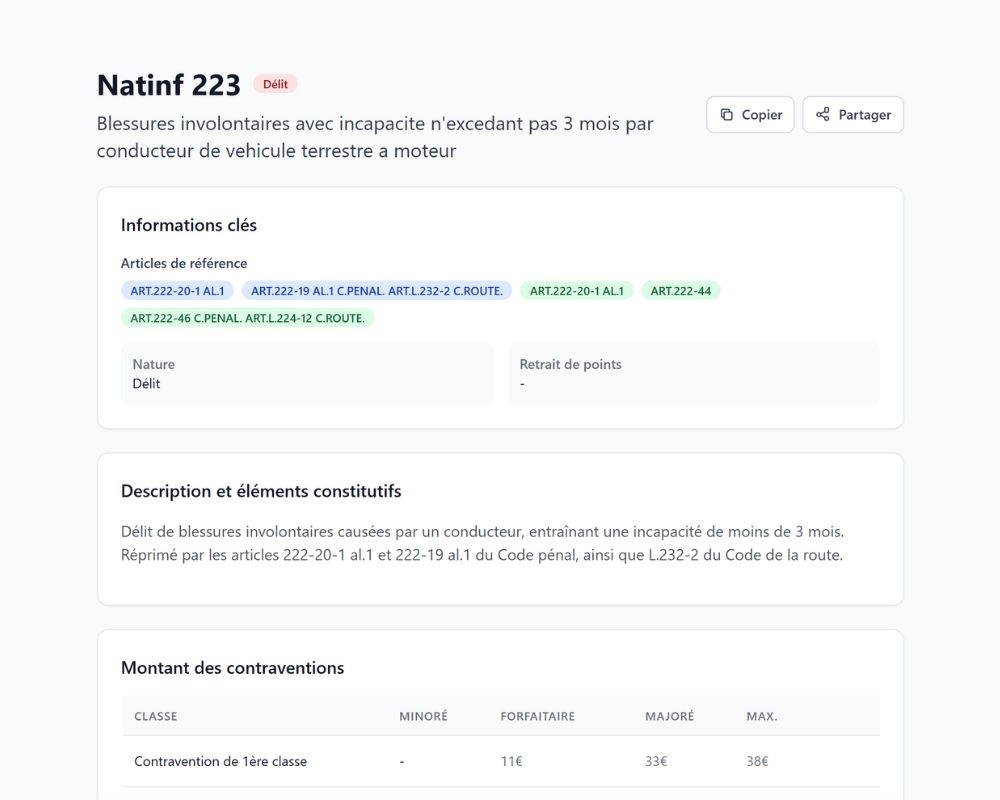Click the Natinf 223 page title
Viewport: 1000px width, 800px height.
coord(169,85)
